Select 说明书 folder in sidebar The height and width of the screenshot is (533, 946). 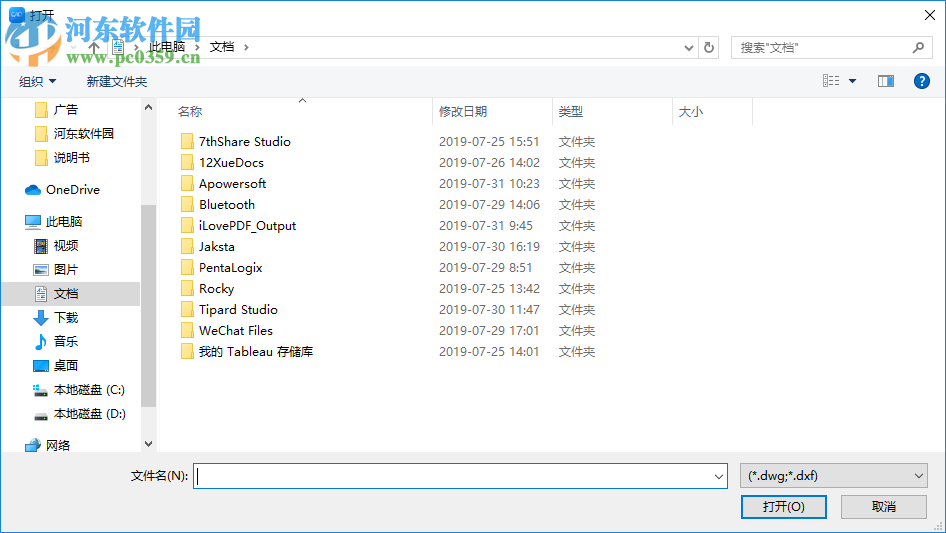point(72,158)
